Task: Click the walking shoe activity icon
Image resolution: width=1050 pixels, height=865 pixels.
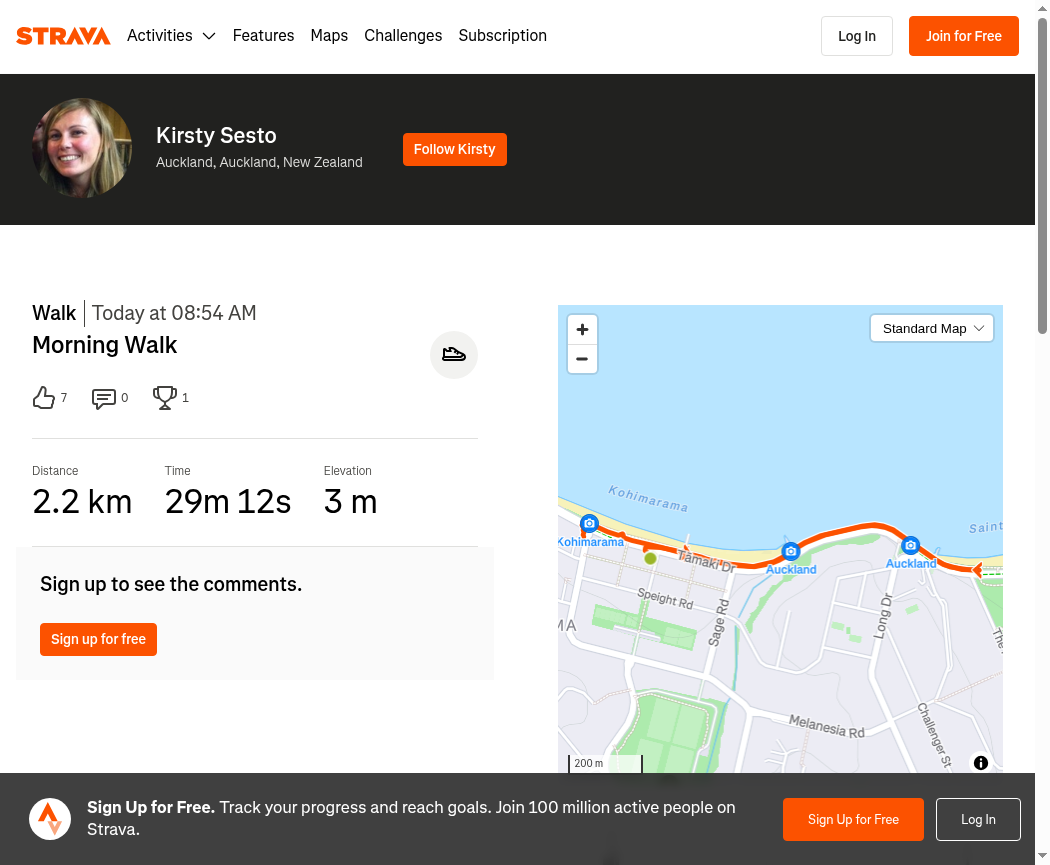Action: coord(453,354)
